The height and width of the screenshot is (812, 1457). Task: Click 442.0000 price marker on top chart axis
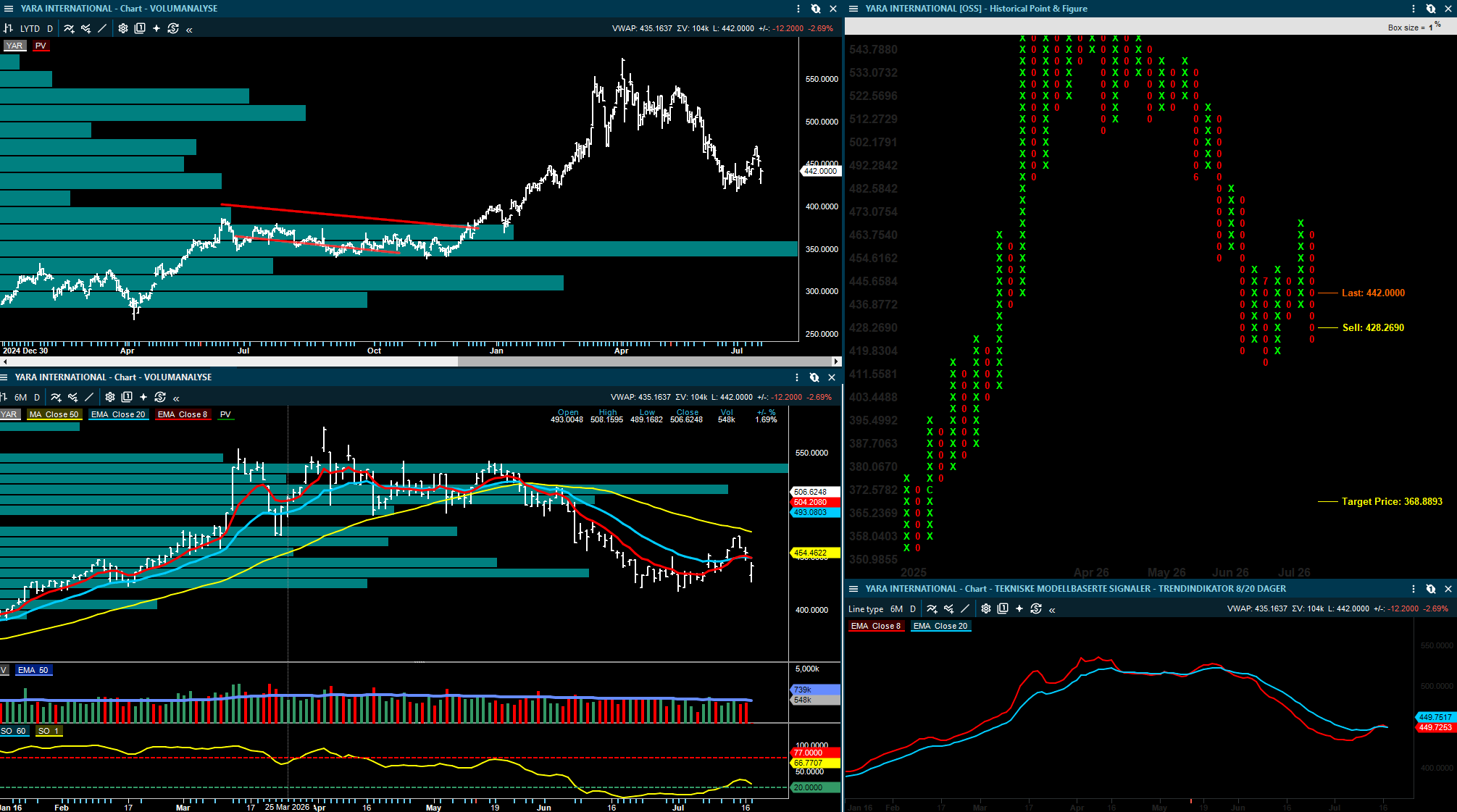click(x=820, y=171)
